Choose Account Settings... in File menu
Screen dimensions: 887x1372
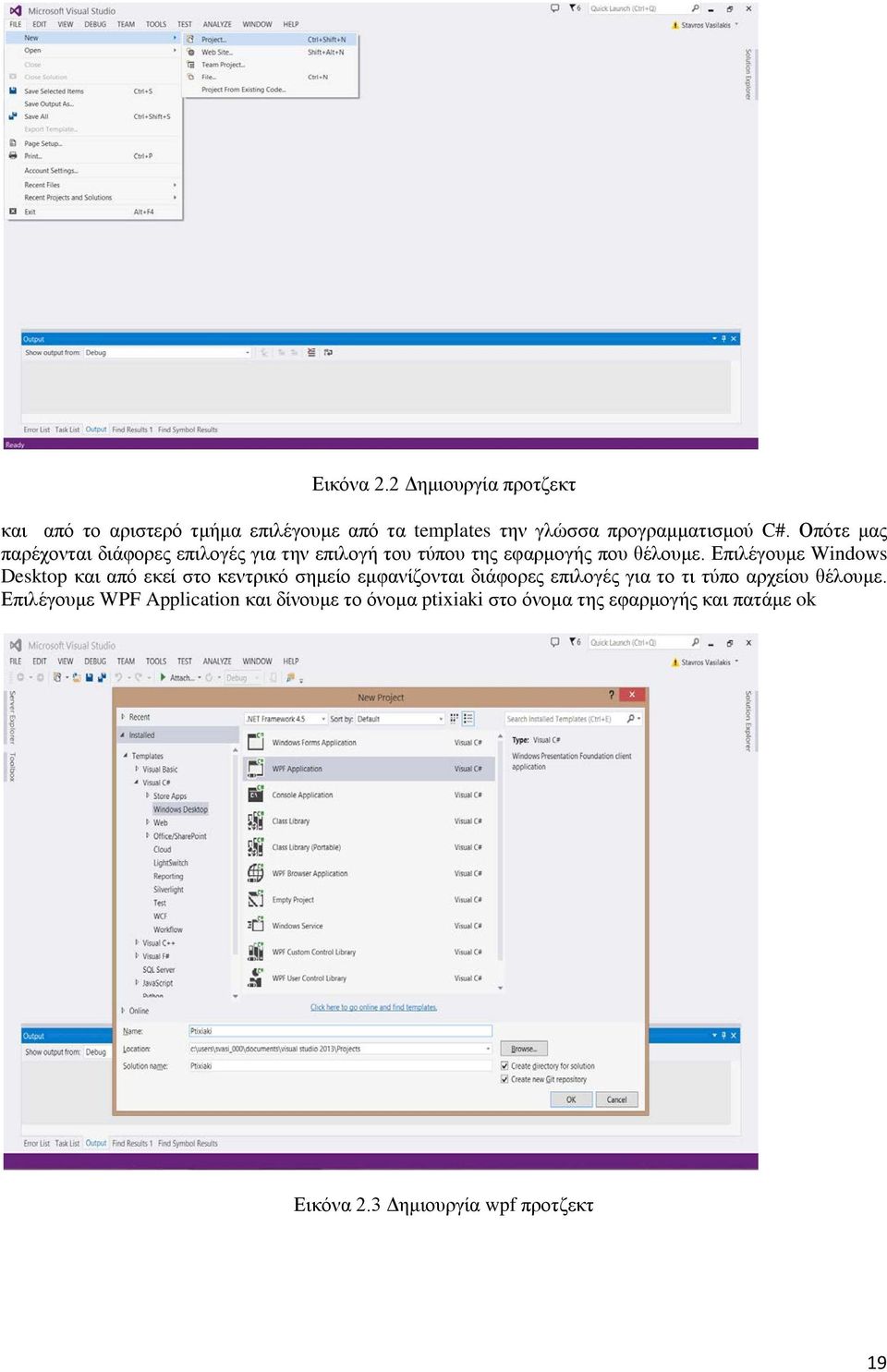pyautogui.click(x=92, y=170)
